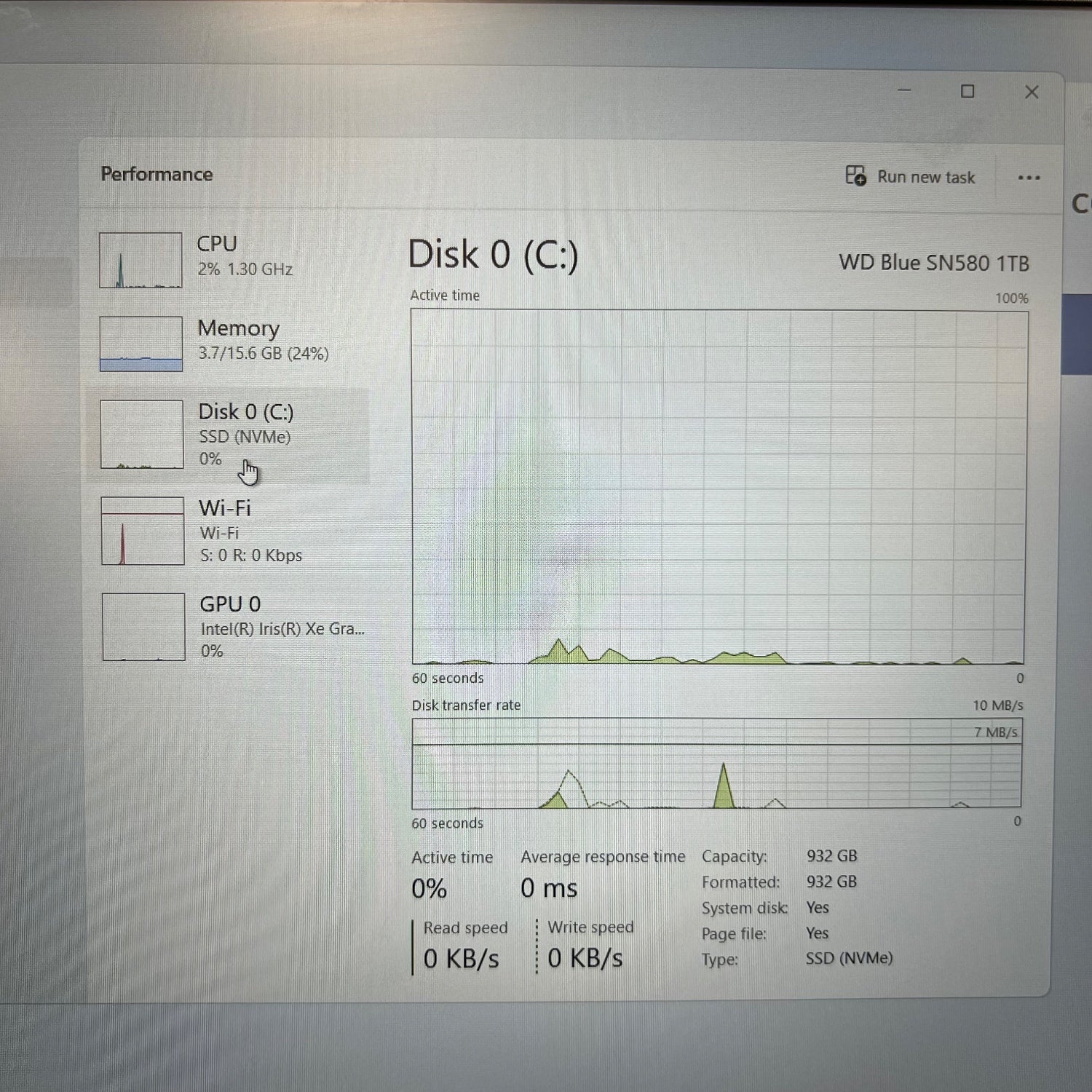1092x1092 pixels.
Task: Close the Task Manager window
Action: point(1032,92)
